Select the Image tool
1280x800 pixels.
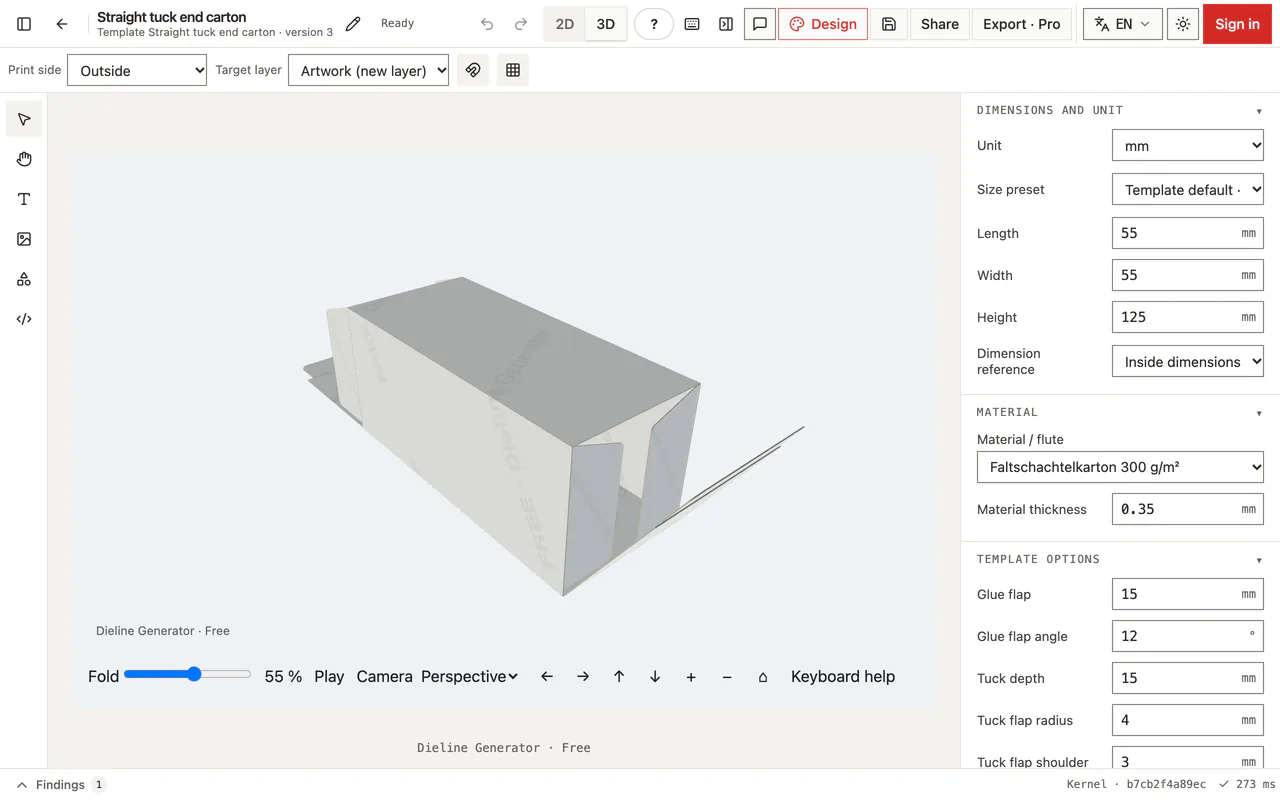(24, 239)
